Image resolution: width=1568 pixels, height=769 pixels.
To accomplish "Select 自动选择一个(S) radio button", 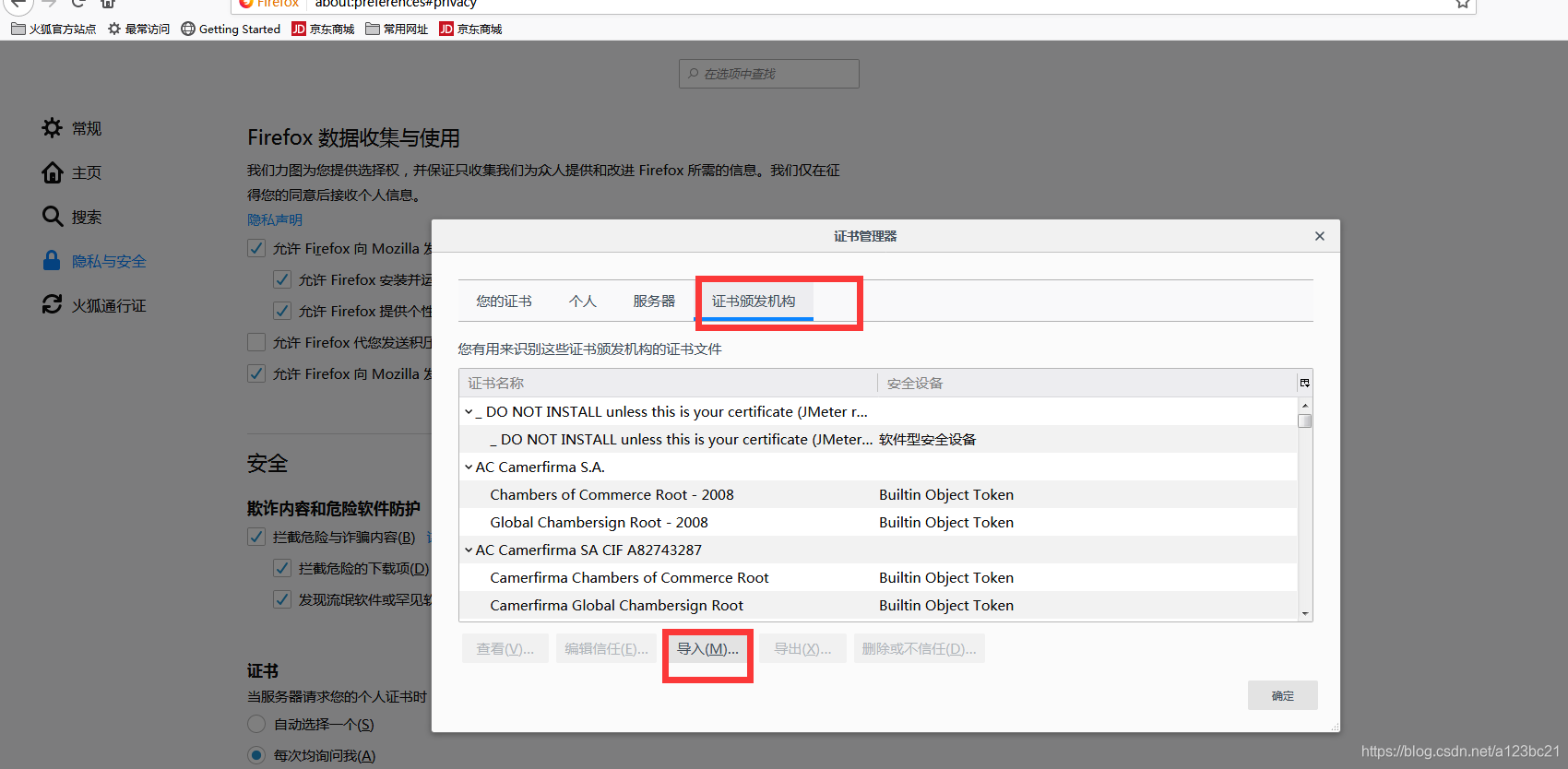I will tap(256, 724).
